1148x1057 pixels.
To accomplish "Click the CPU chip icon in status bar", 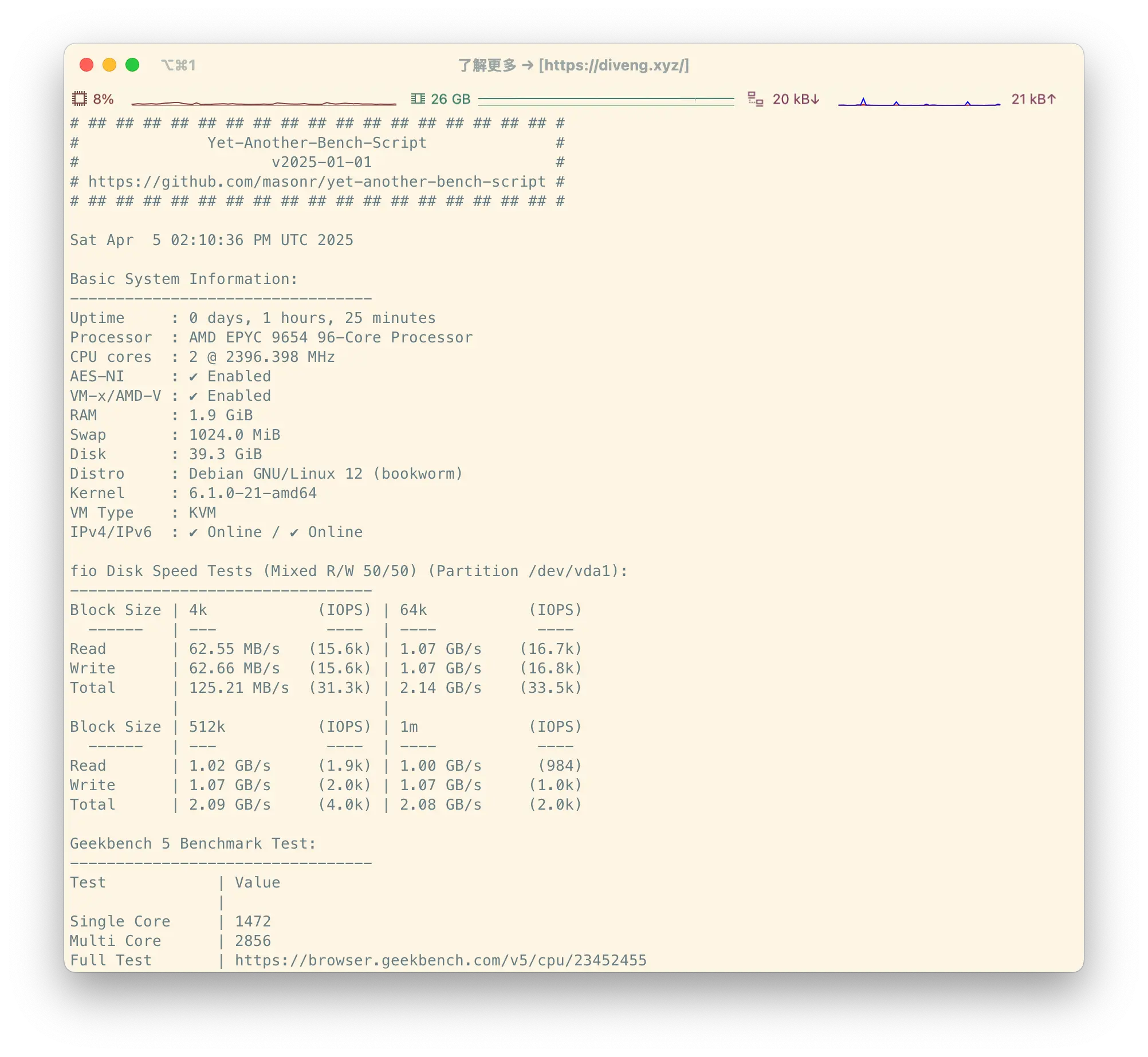I will coord(79,99).
